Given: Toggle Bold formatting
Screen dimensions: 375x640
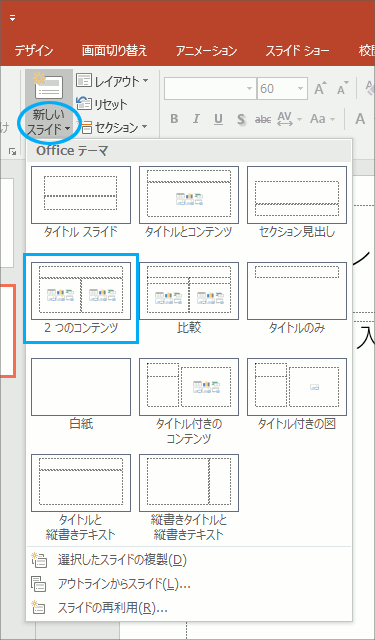Looking at the screenshot, I should [x=174, y=119].
